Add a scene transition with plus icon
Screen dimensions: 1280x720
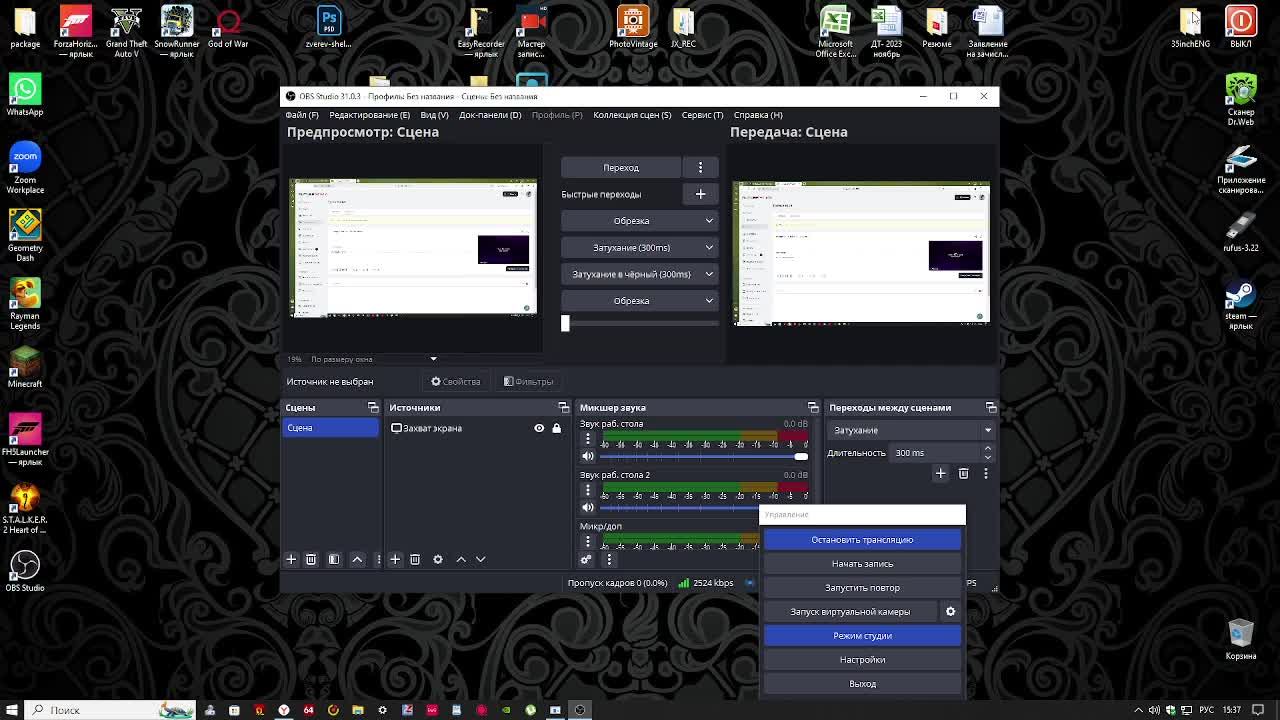tap(940, 473)
